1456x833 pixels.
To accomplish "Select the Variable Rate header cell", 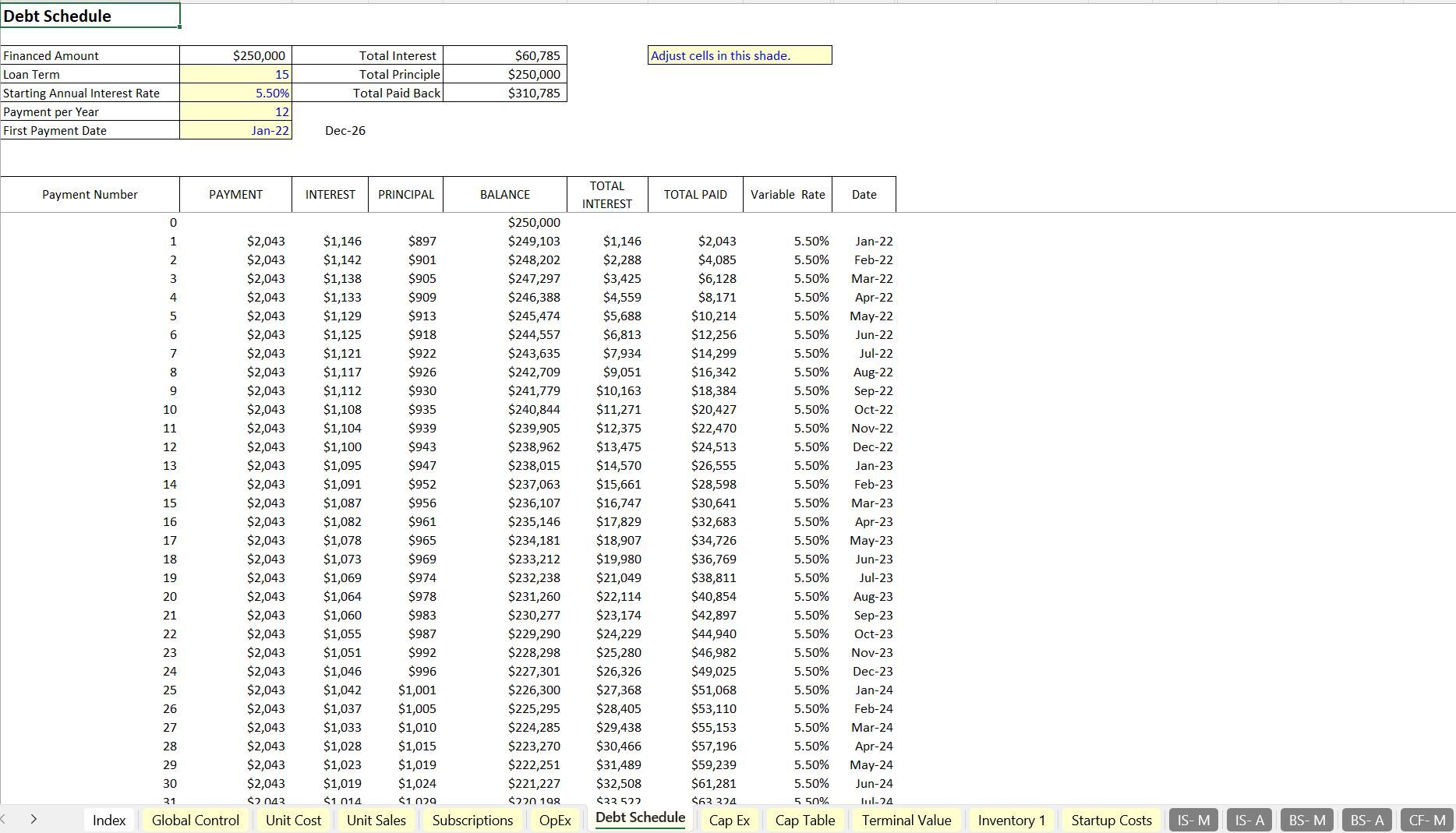I will (787, 194).
